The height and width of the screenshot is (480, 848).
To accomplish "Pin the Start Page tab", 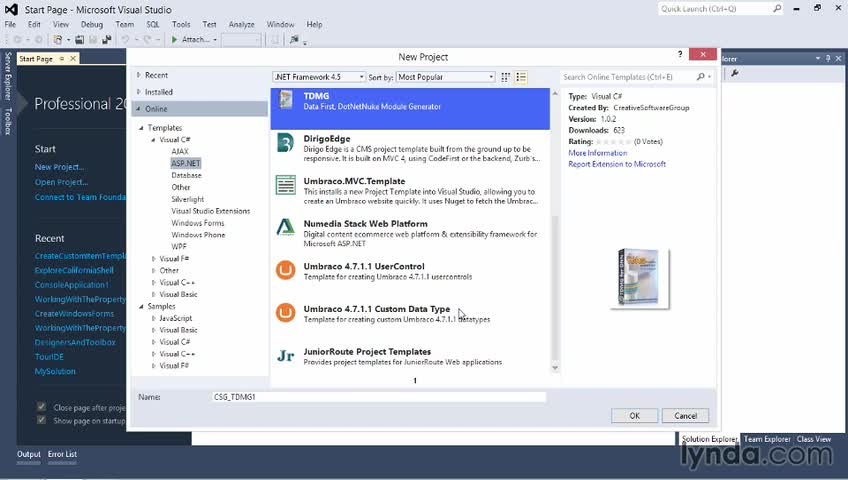I will point(62,58).
